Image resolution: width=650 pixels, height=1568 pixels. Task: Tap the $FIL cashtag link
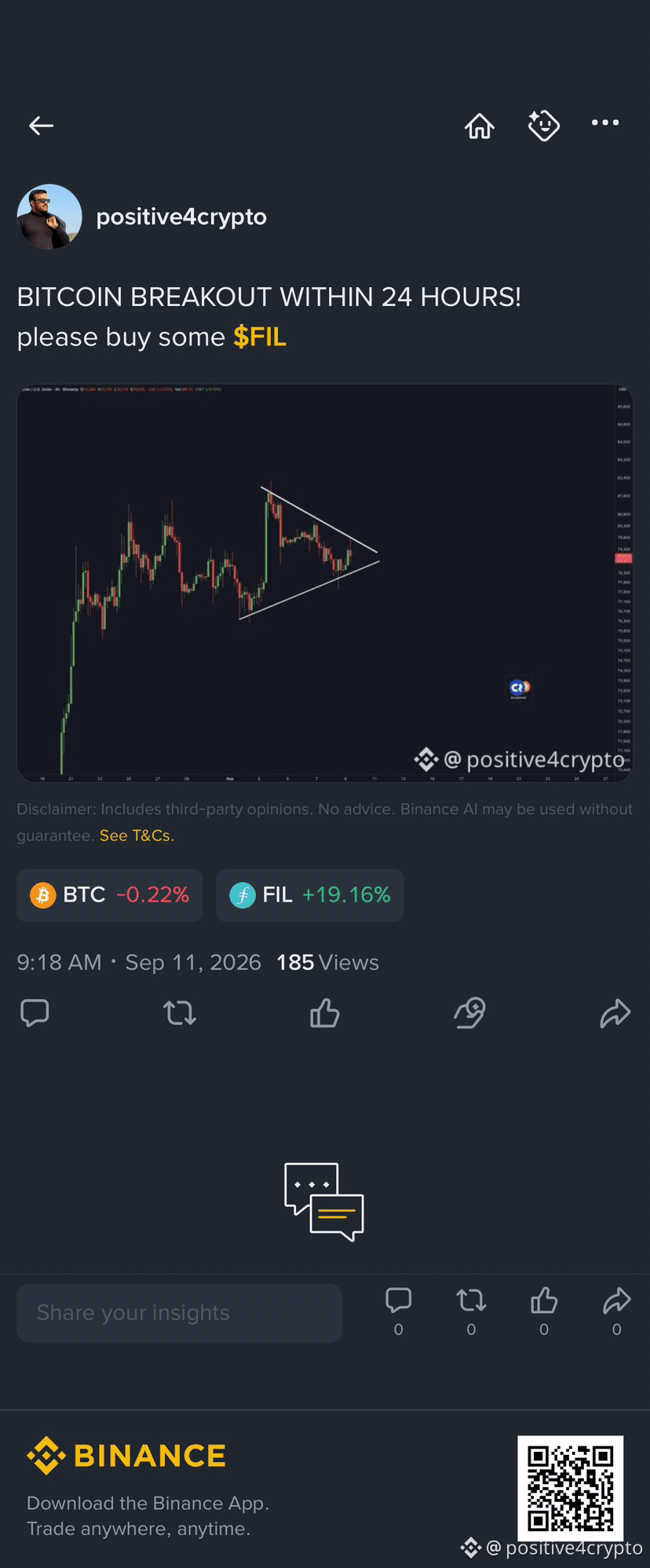coord(260,337)
